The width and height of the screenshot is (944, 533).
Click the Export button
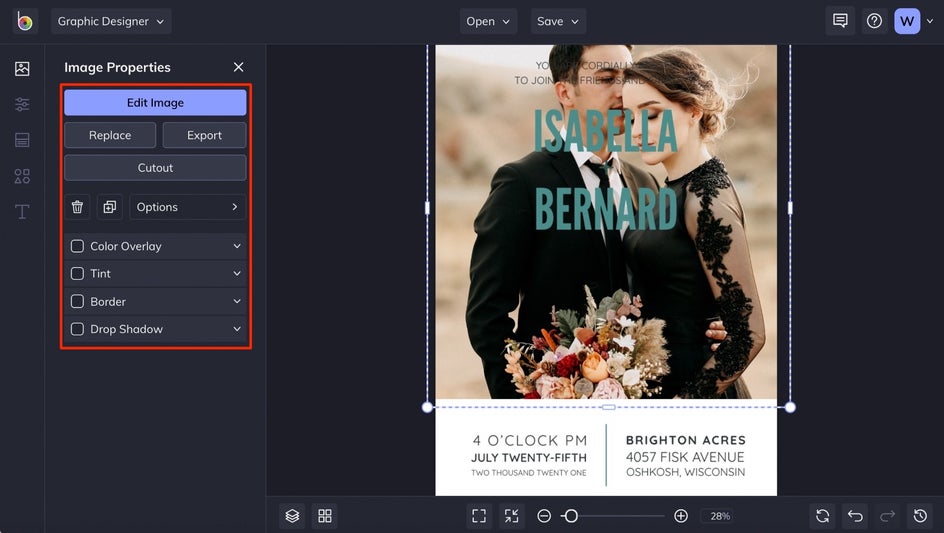(205, 135)
